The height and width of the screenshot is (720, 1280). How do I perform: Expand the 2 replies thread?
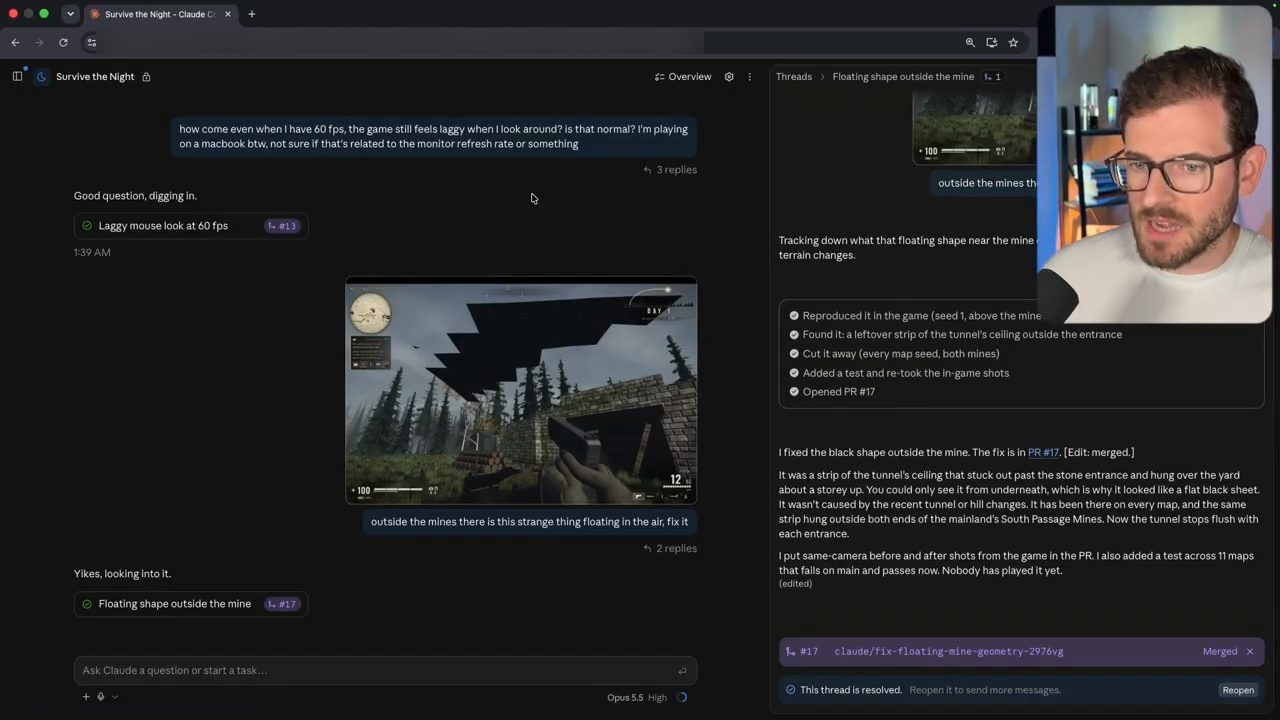pyautogui.click(x=670, y=548)
